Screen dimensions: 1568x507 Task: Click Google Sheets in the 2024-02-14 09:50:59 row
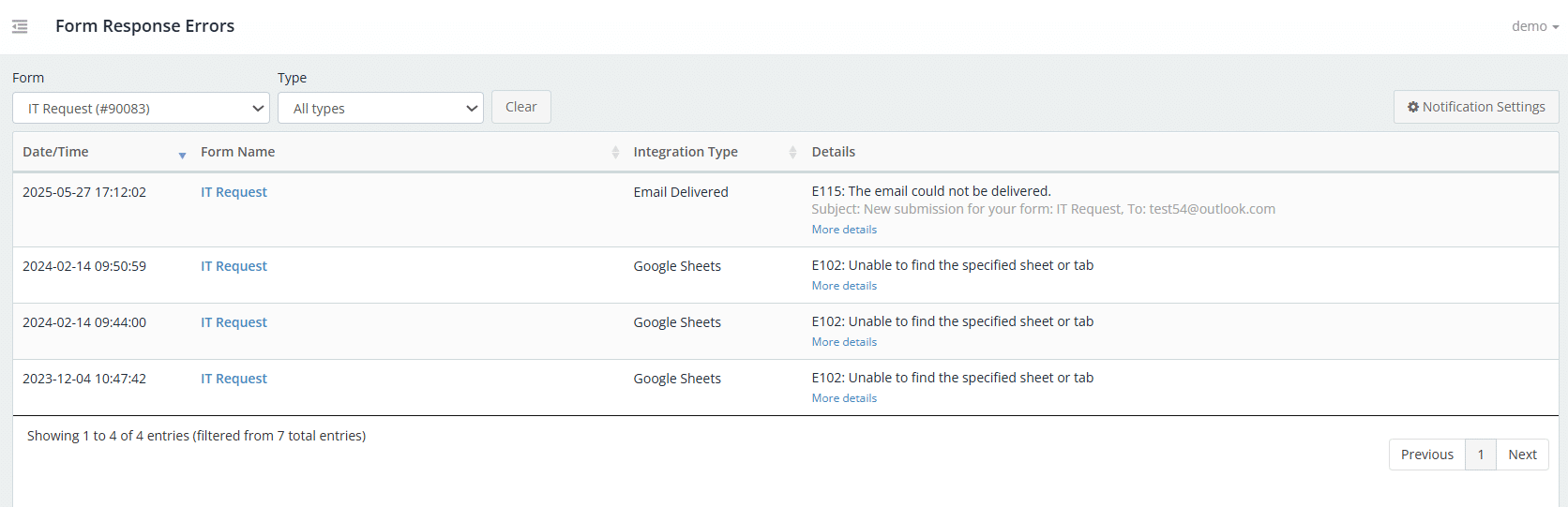(677, 266)
